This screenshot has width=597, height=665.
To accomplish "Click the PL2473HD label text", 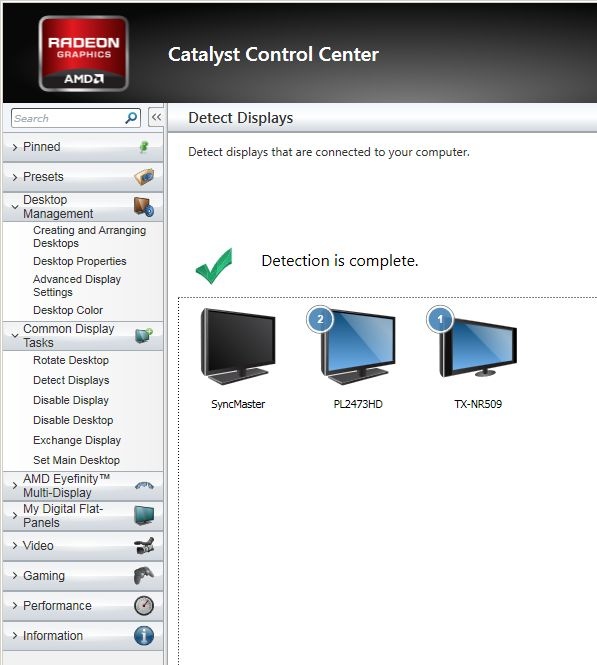I will click(x=358, y=404).
